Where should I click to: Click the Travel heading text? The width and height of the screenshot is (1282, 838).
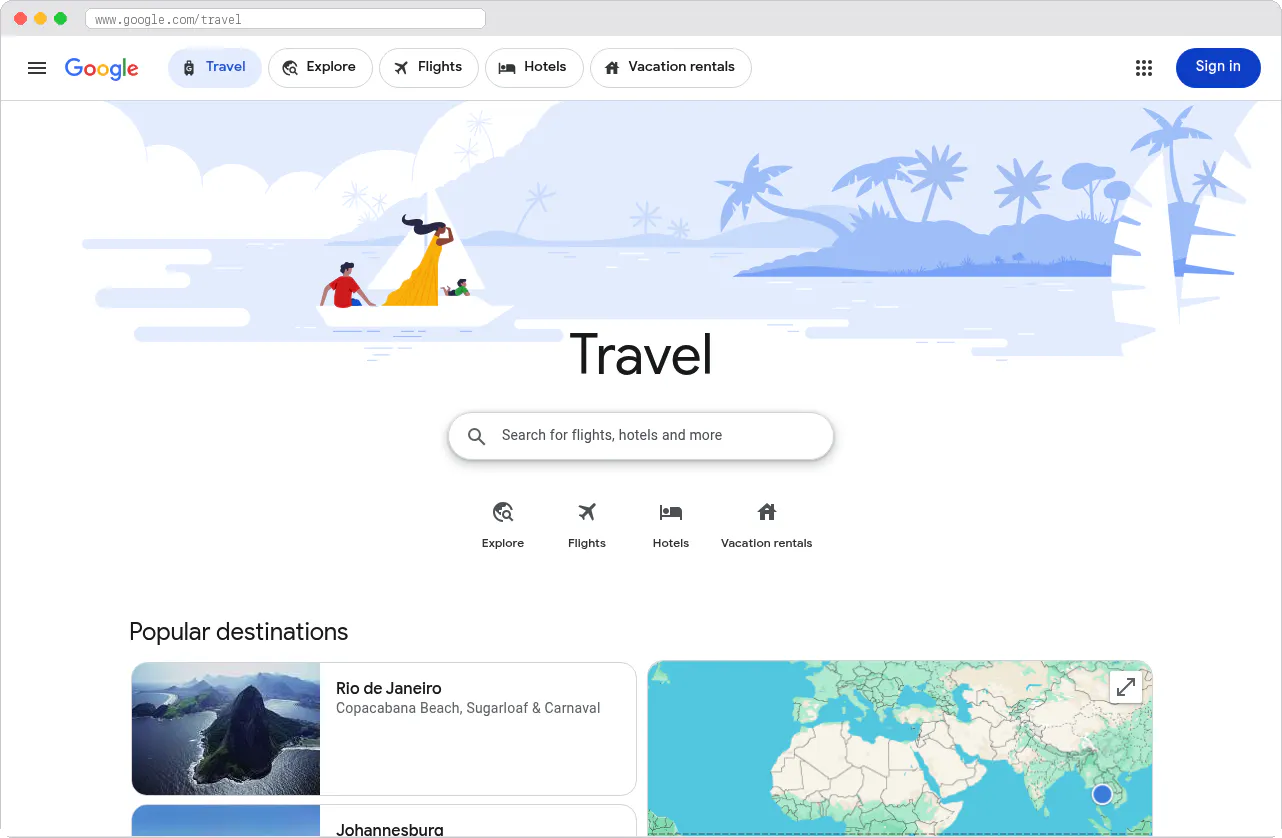[x=641, y=355]
